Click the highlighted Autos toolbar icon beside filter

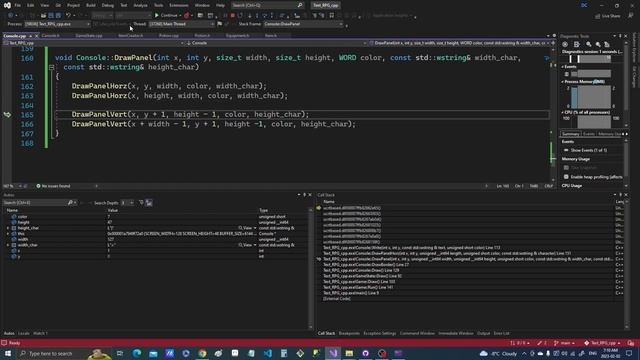(x=149, y=203)
